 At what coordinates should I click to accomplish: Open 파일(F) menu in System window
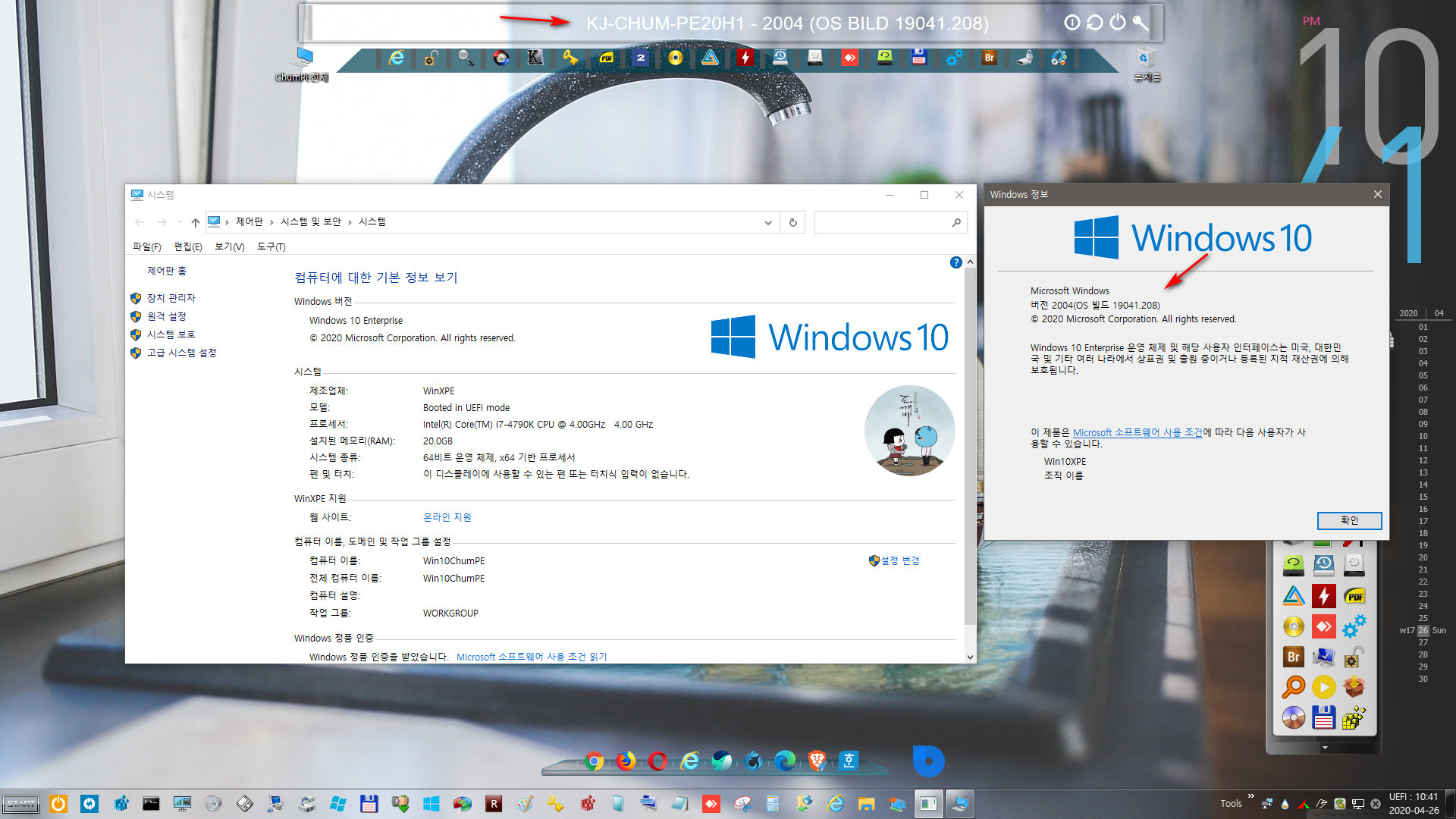coord(146,246)
